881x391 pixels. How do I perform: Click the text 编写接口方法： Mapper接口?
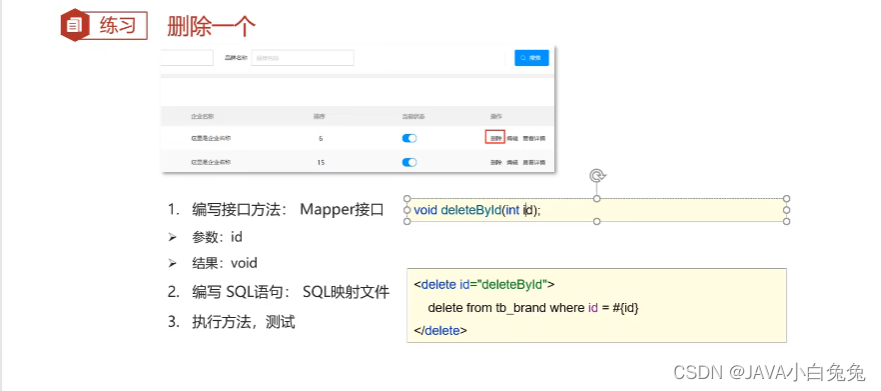[x=288, y=210]
